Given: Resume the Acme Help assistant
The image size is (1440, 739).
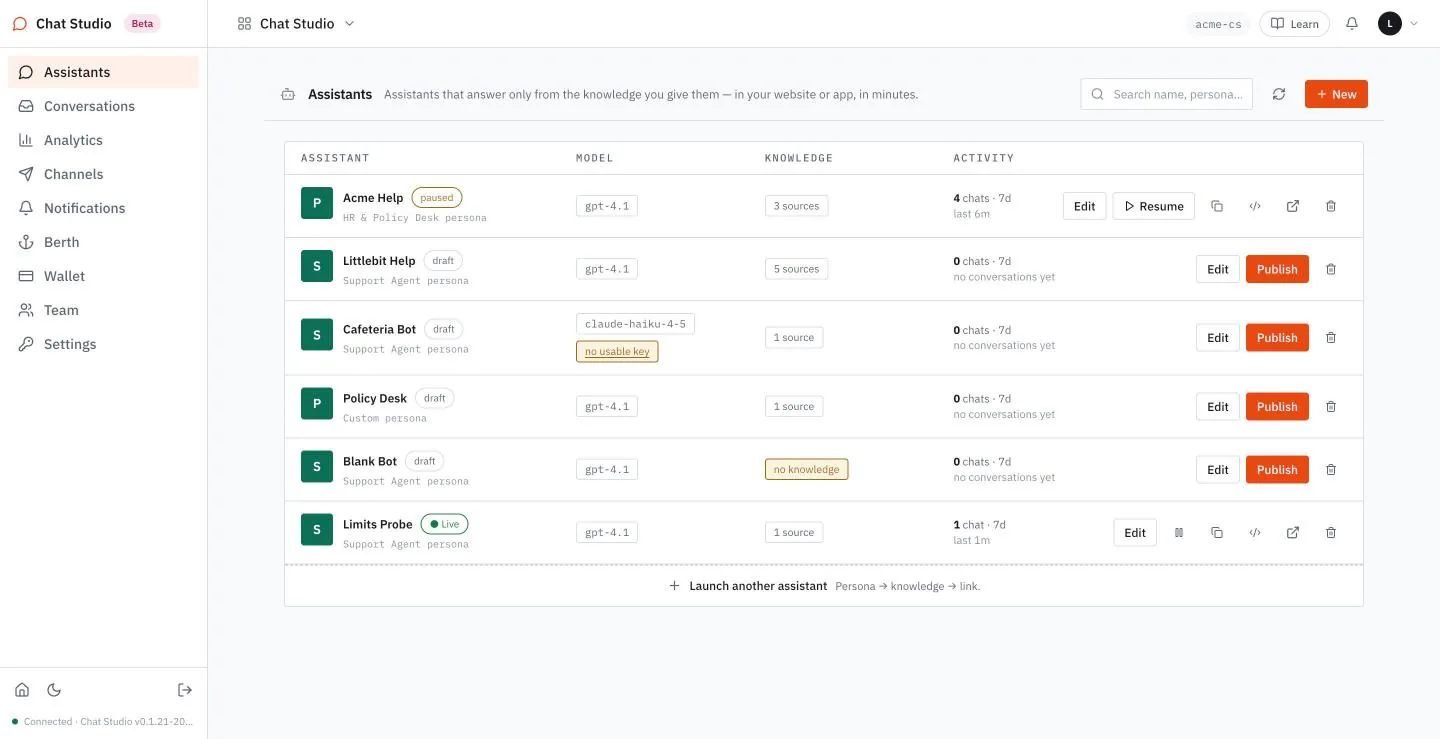Looking at the screenshot, I should tap(1154, 206).
